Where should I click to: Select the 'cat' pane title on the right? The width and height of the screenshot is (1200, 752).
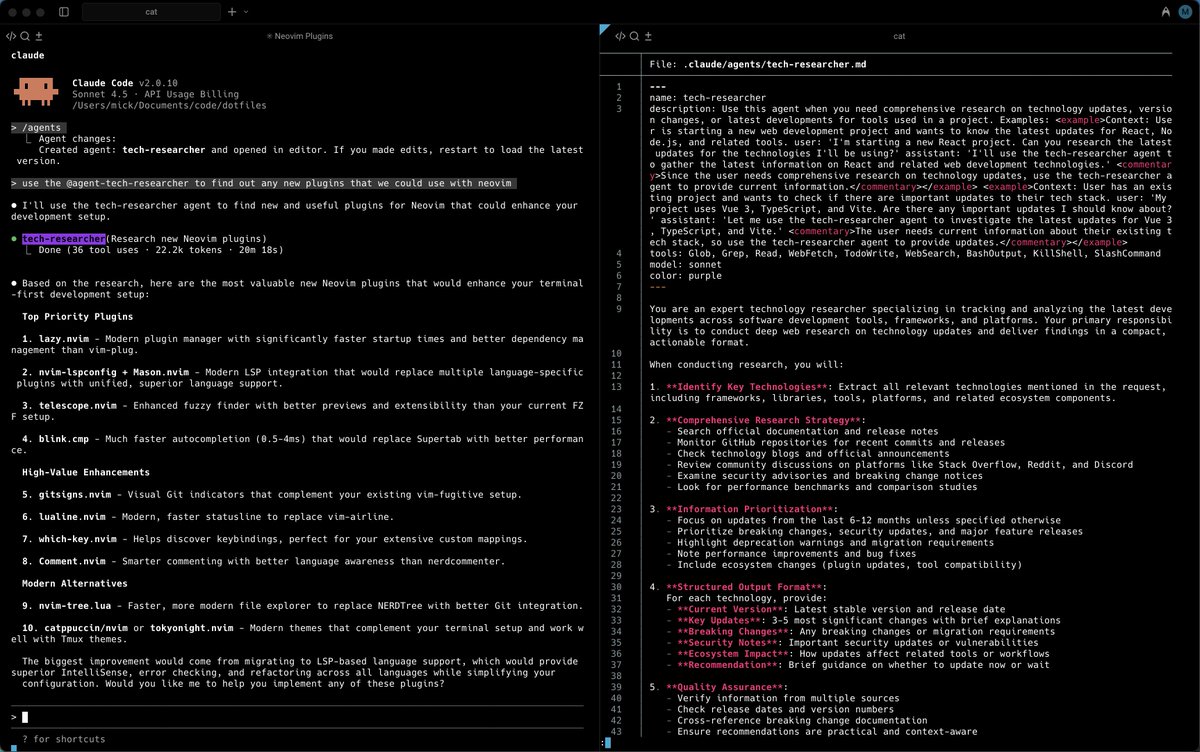click(x=899, y=36)
